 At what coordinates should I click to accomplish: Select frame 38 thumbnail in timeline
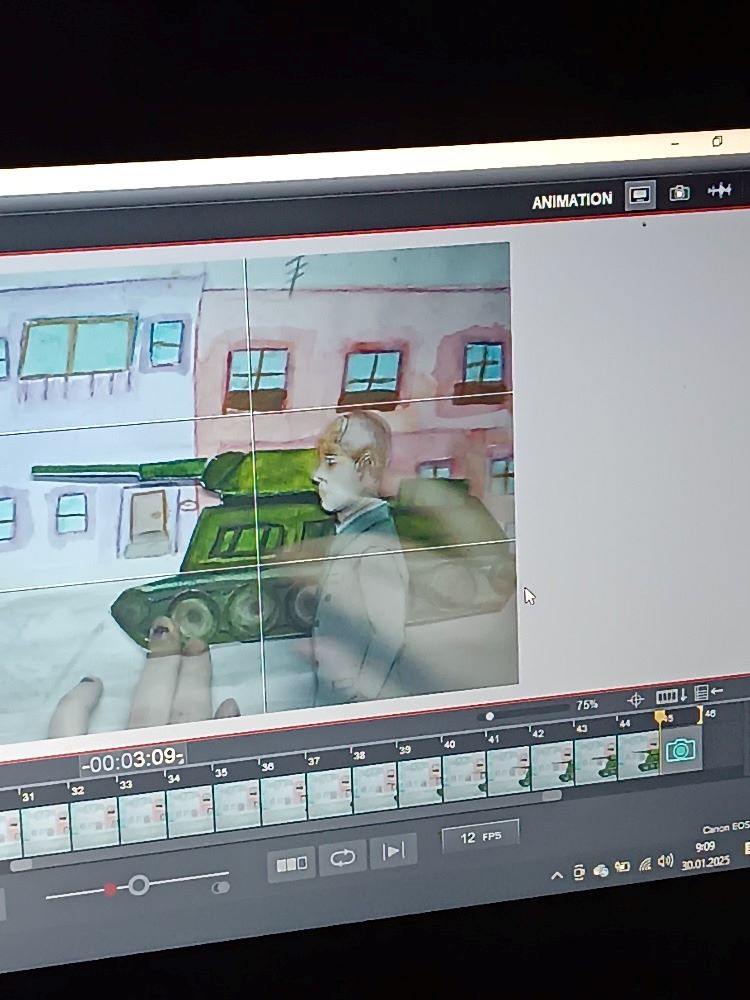pos(375,788)
